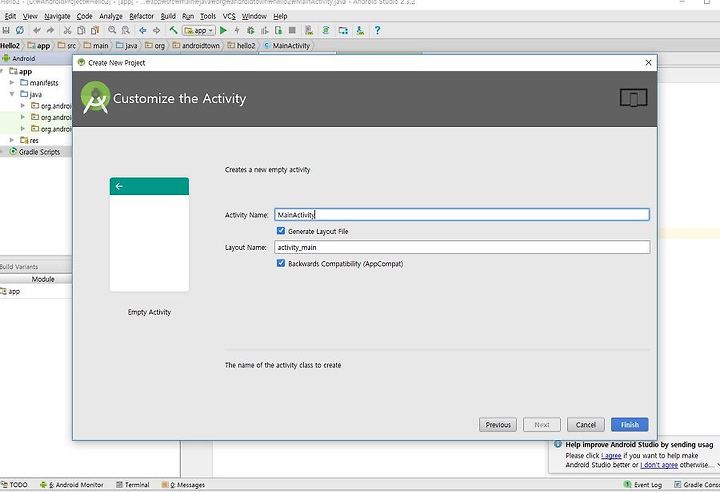Open the app run configuration dropdown
Screen dimensions: 720x492
click(x=199, y=30)
